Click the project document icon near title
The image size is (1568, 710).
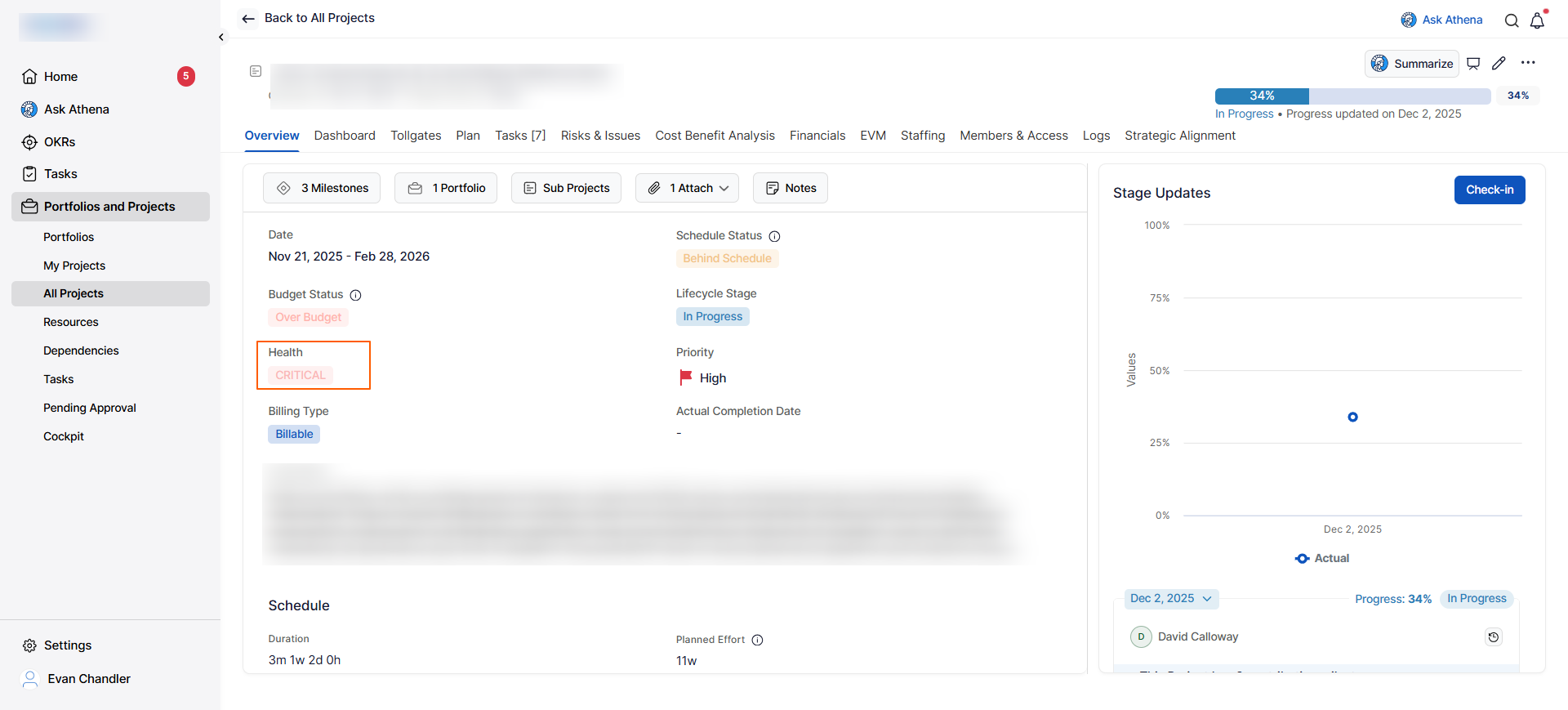tap(256, 71)
